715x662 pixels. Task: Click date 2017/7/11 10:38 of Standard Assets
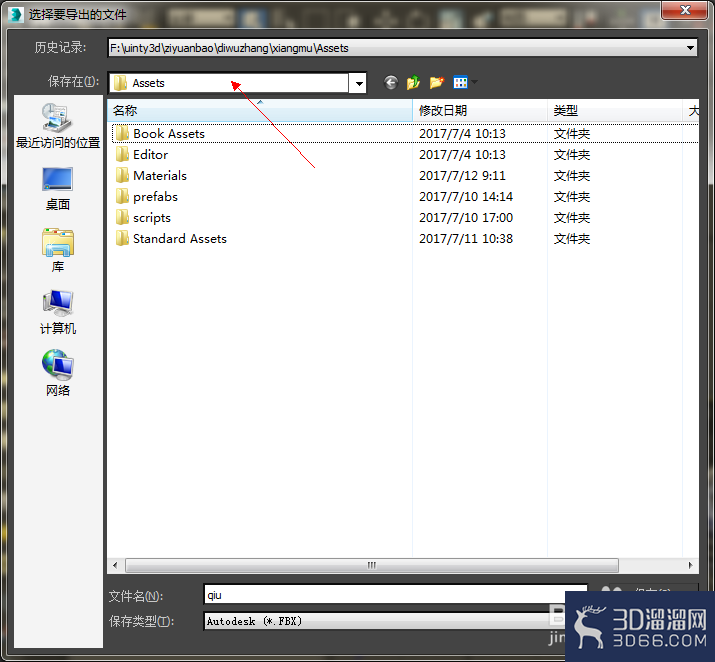click(x=466, y=238)
